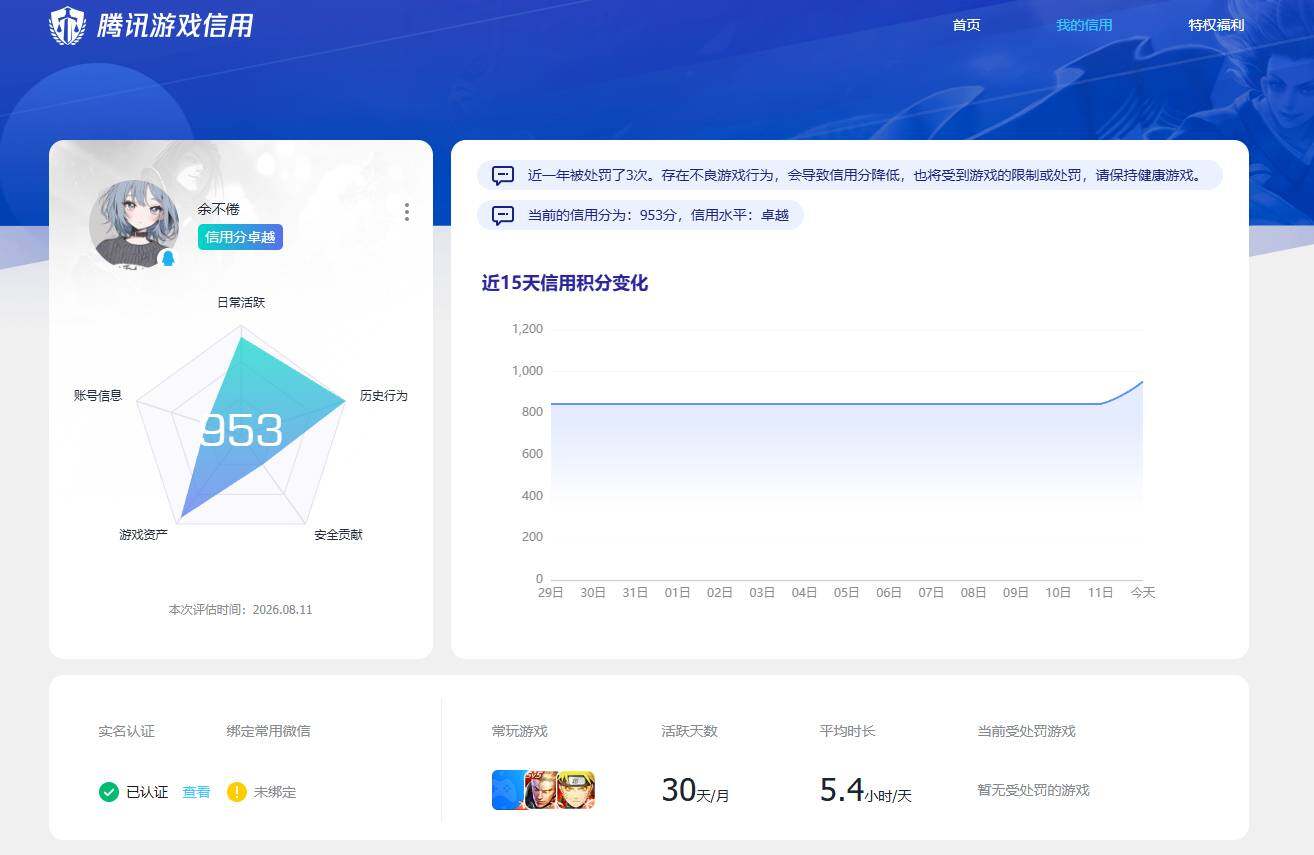The height and width of the screenshot is (855, 1314).
Task: Open the 特权福利 nav tab
Action: [x=1216, y=25]
